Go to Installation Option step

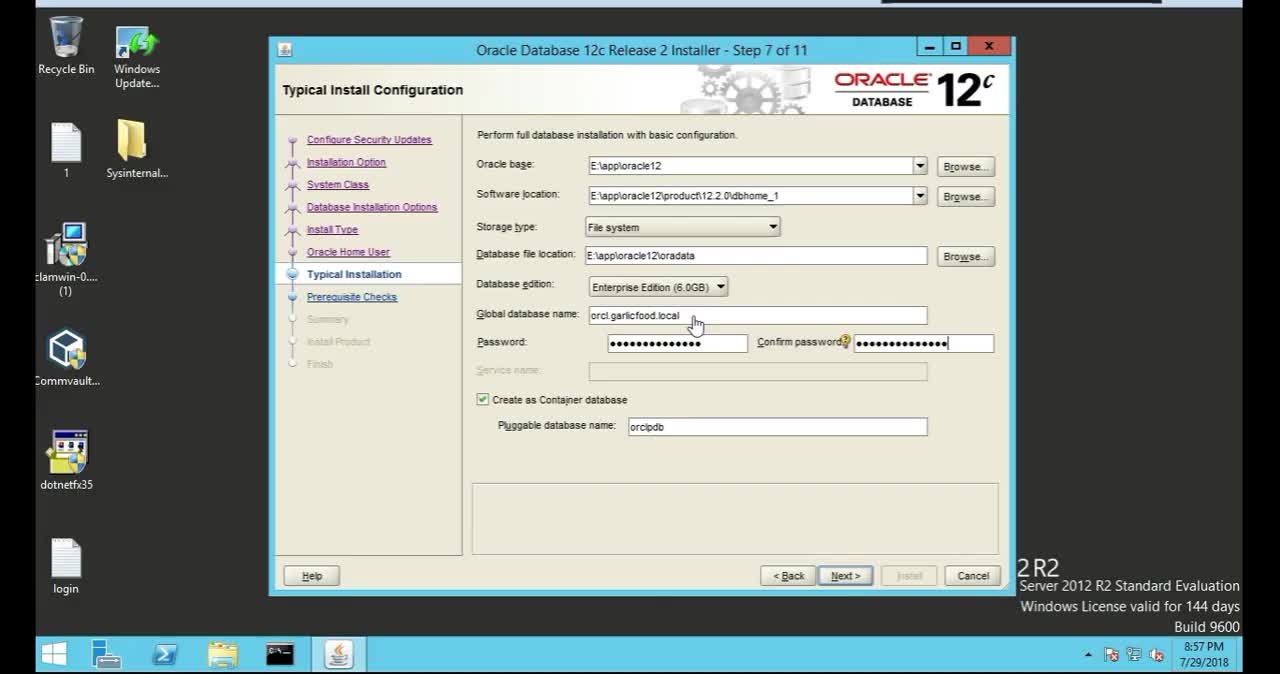(346, 162)
